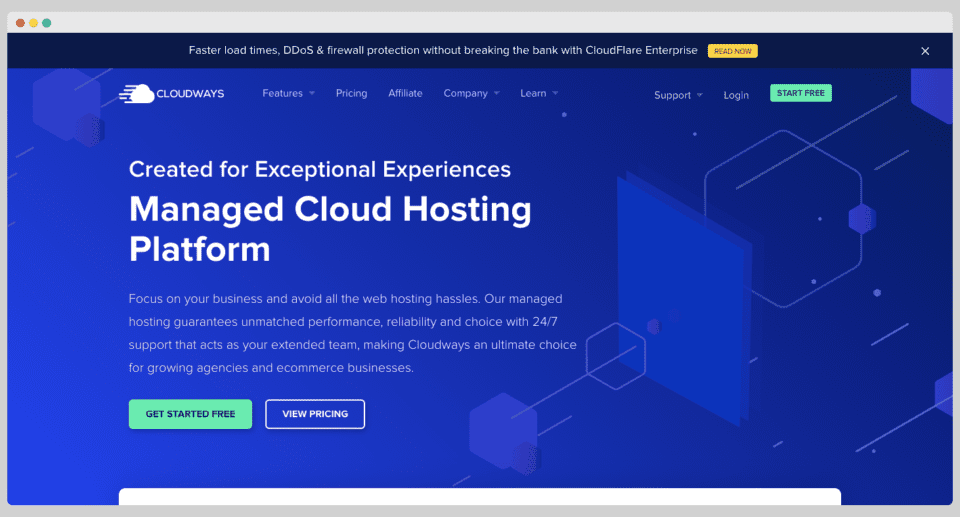
Task: Dismiss the CloudFlare announcement banner
Action: tap(925, 51)
